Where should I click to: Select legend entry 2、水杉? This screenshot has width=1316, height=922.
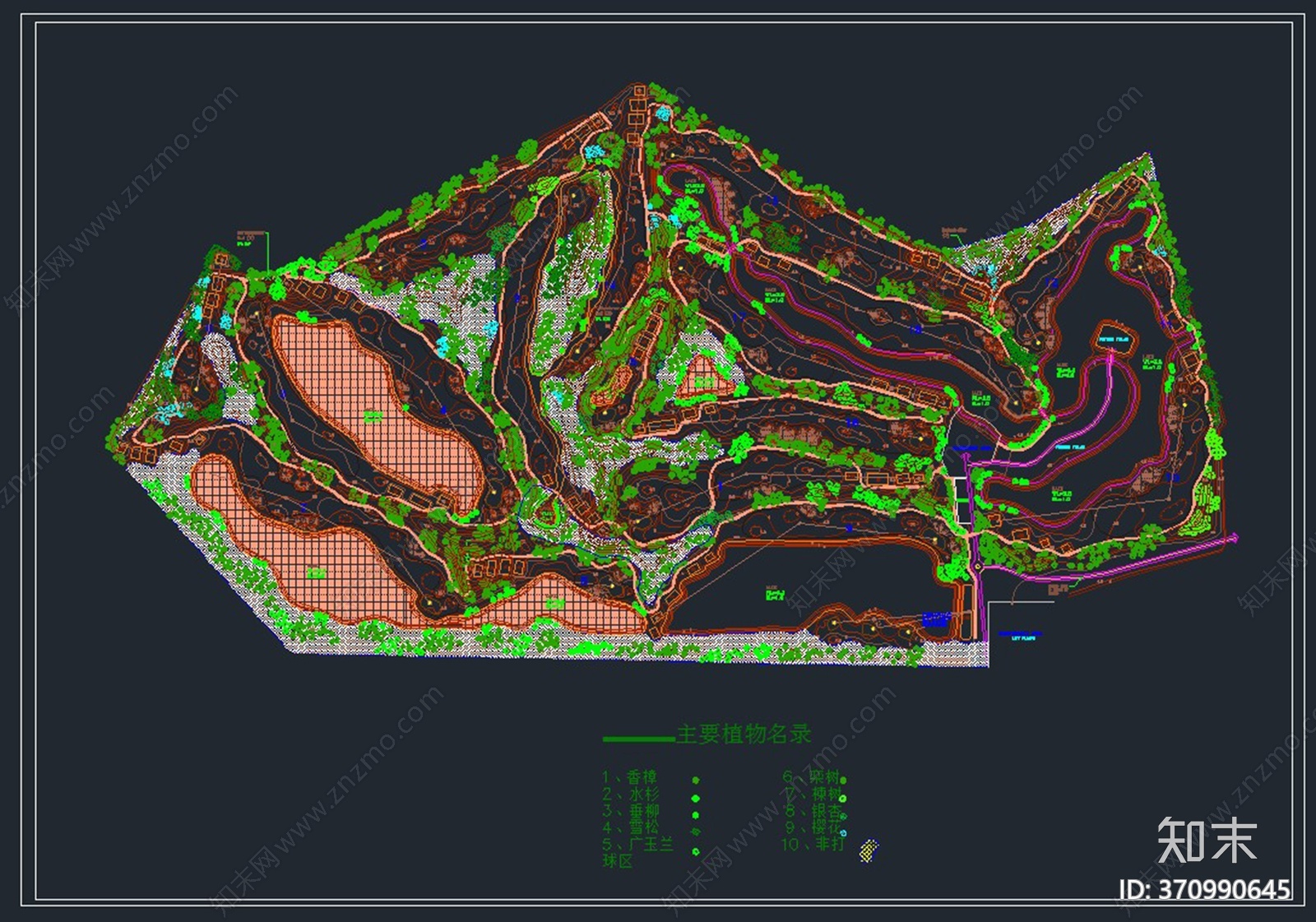point(630,795)
